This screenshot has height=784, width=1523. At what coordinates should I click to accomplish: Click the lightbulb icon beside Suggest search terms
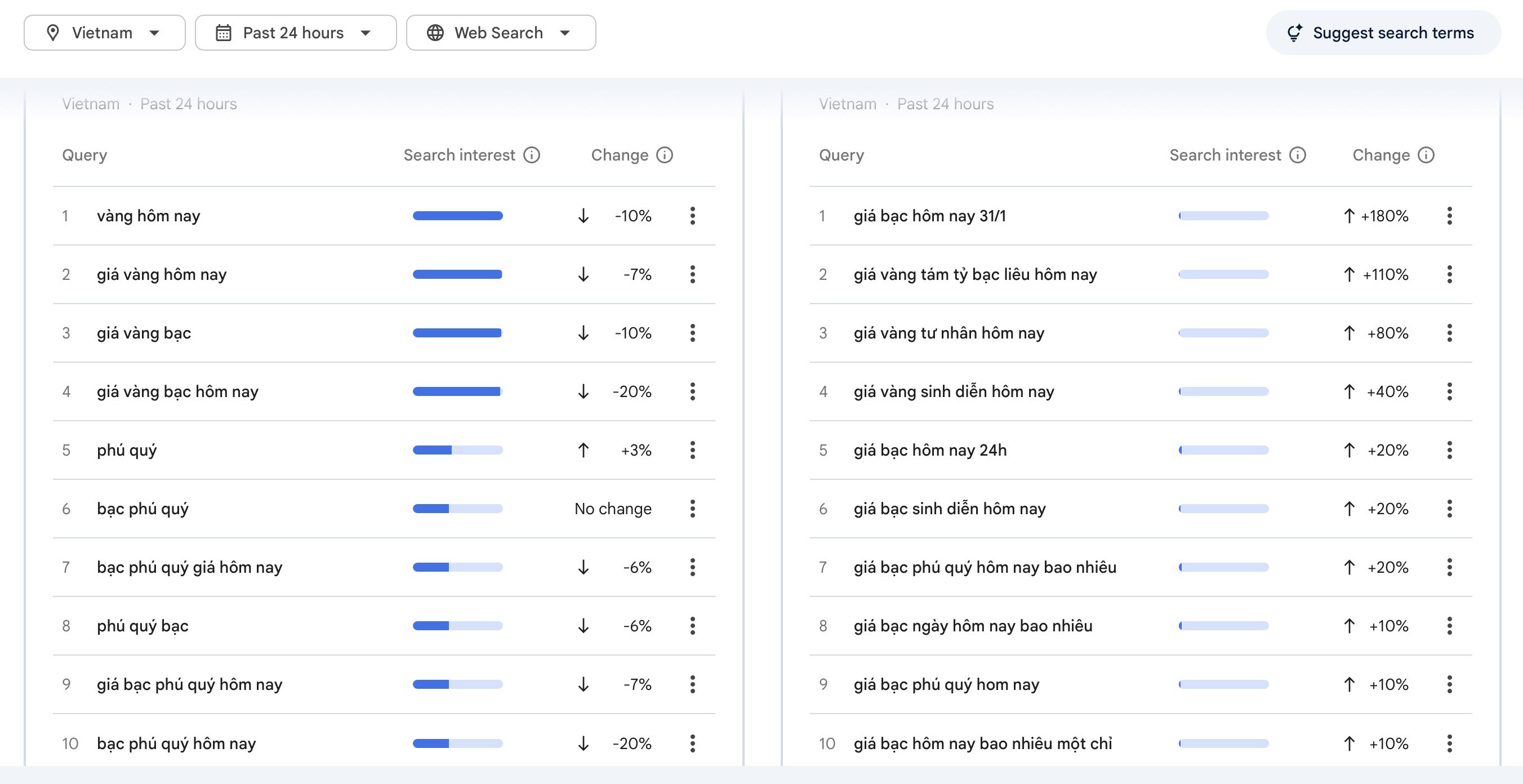point(1295,33)
